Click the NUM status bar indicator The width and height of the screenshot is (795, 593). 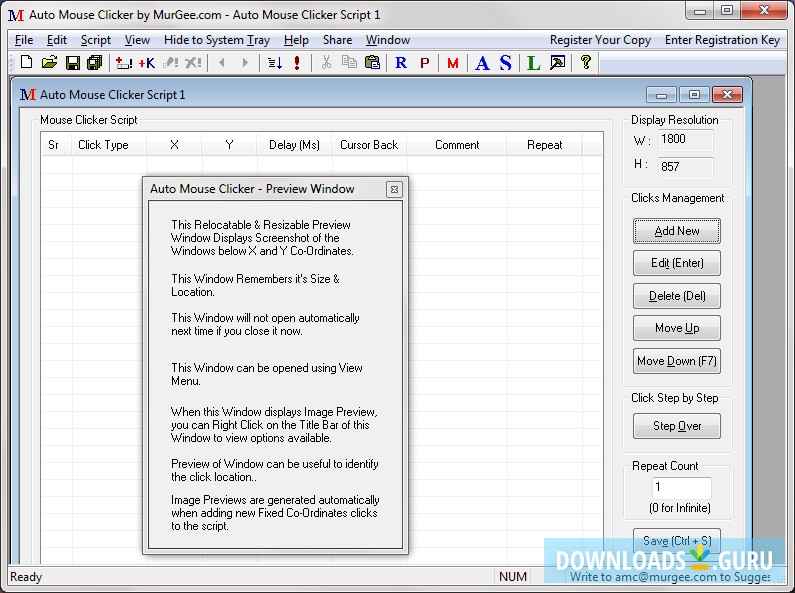(x=513, y=577)
